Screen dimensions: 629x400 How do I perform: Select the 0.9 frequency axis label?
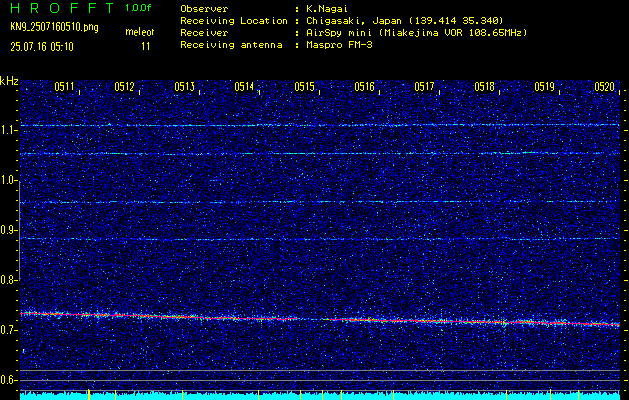pos(8,230)
